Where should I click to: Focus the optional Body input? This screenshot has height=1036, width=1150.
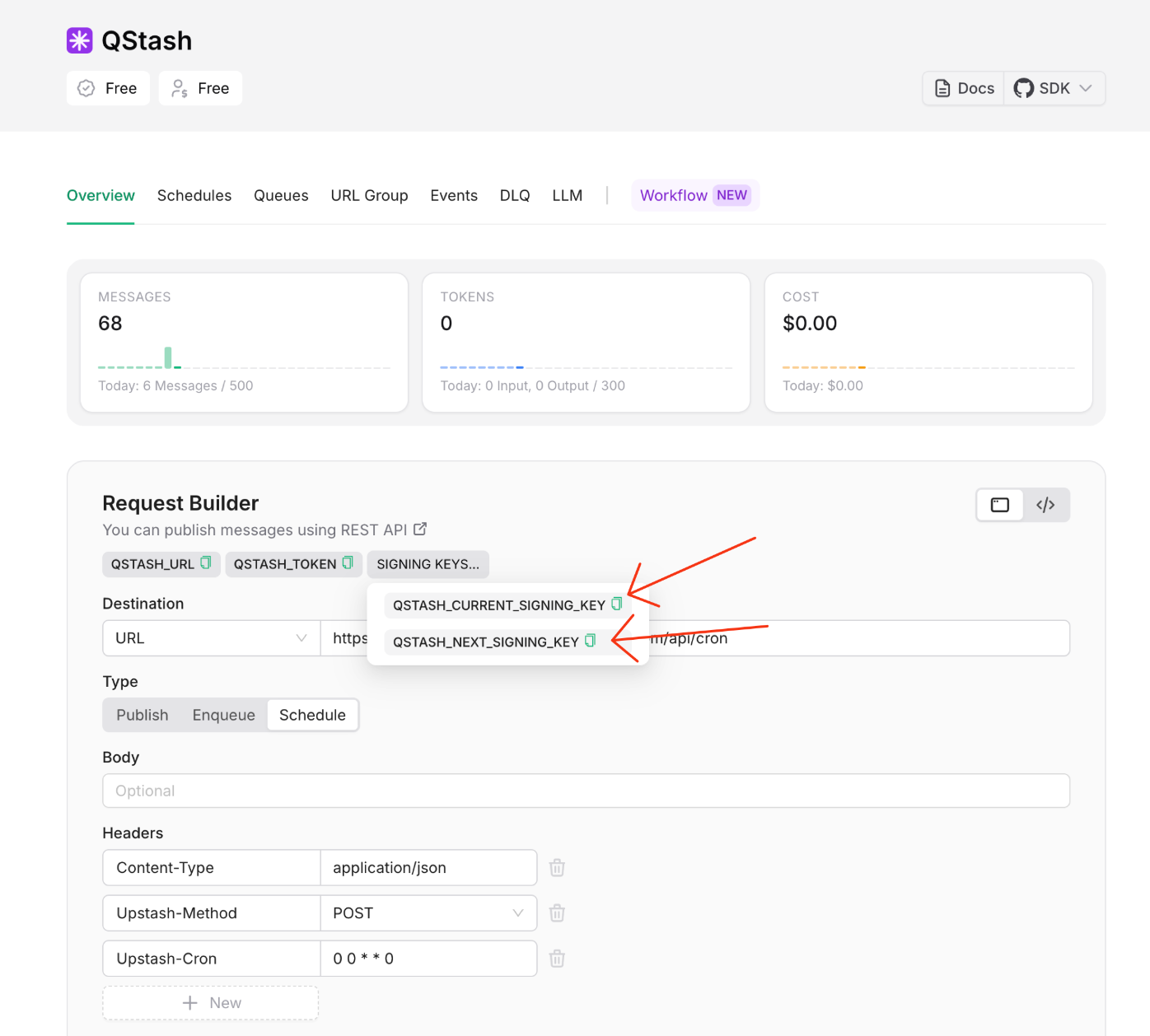click(x=587, y=791)
